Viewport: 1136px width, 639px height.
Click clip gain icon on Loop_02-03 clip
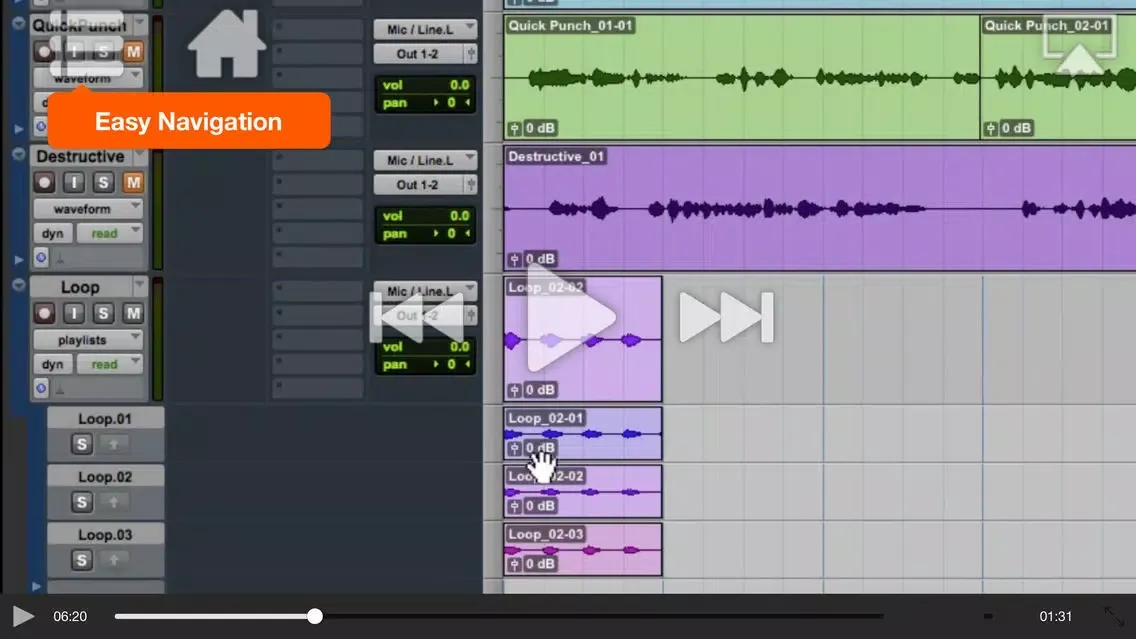pyautogui.click(x=514, y=564)
